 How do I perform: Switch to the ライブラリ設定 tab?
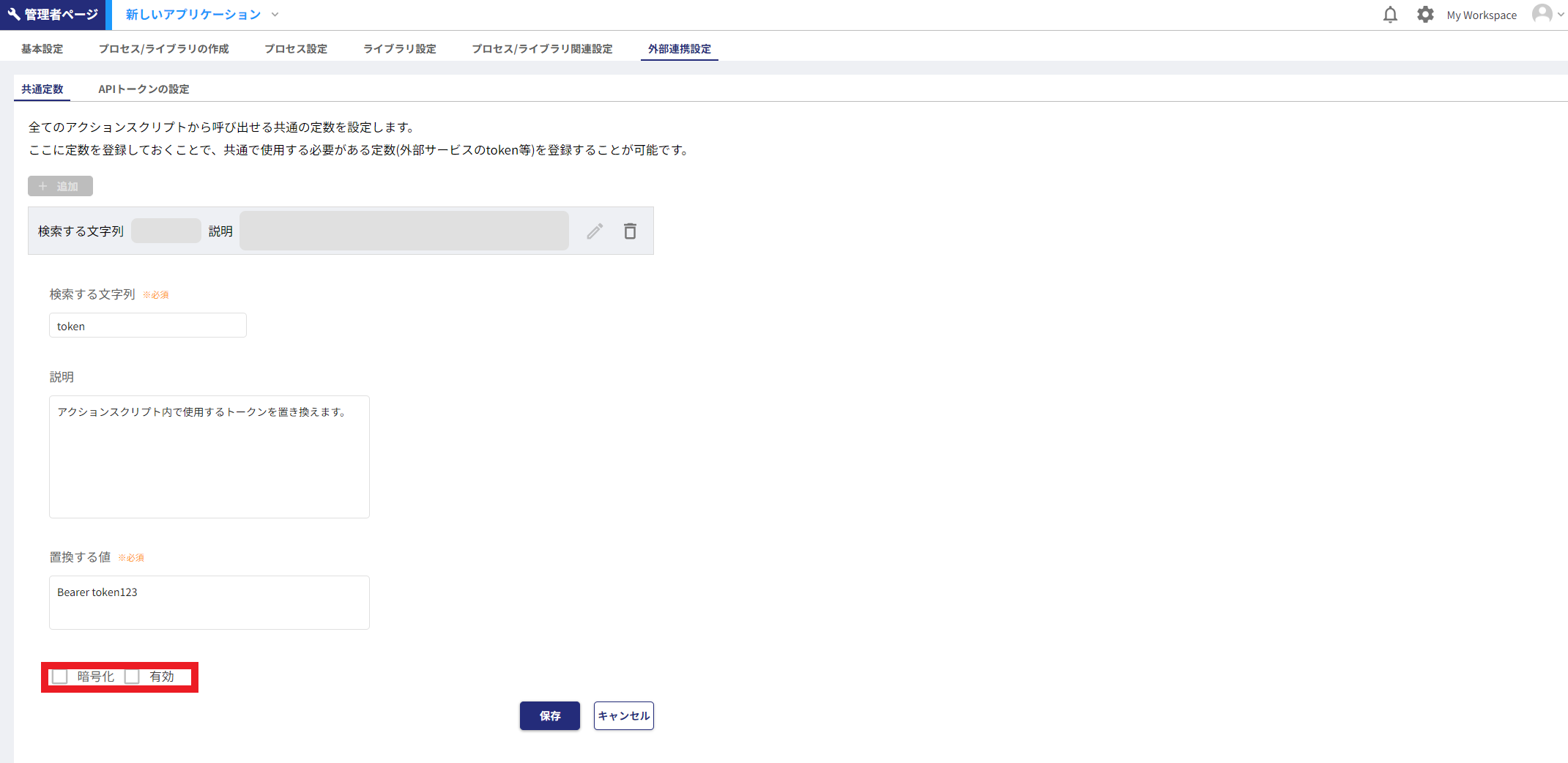pos(399,48)
